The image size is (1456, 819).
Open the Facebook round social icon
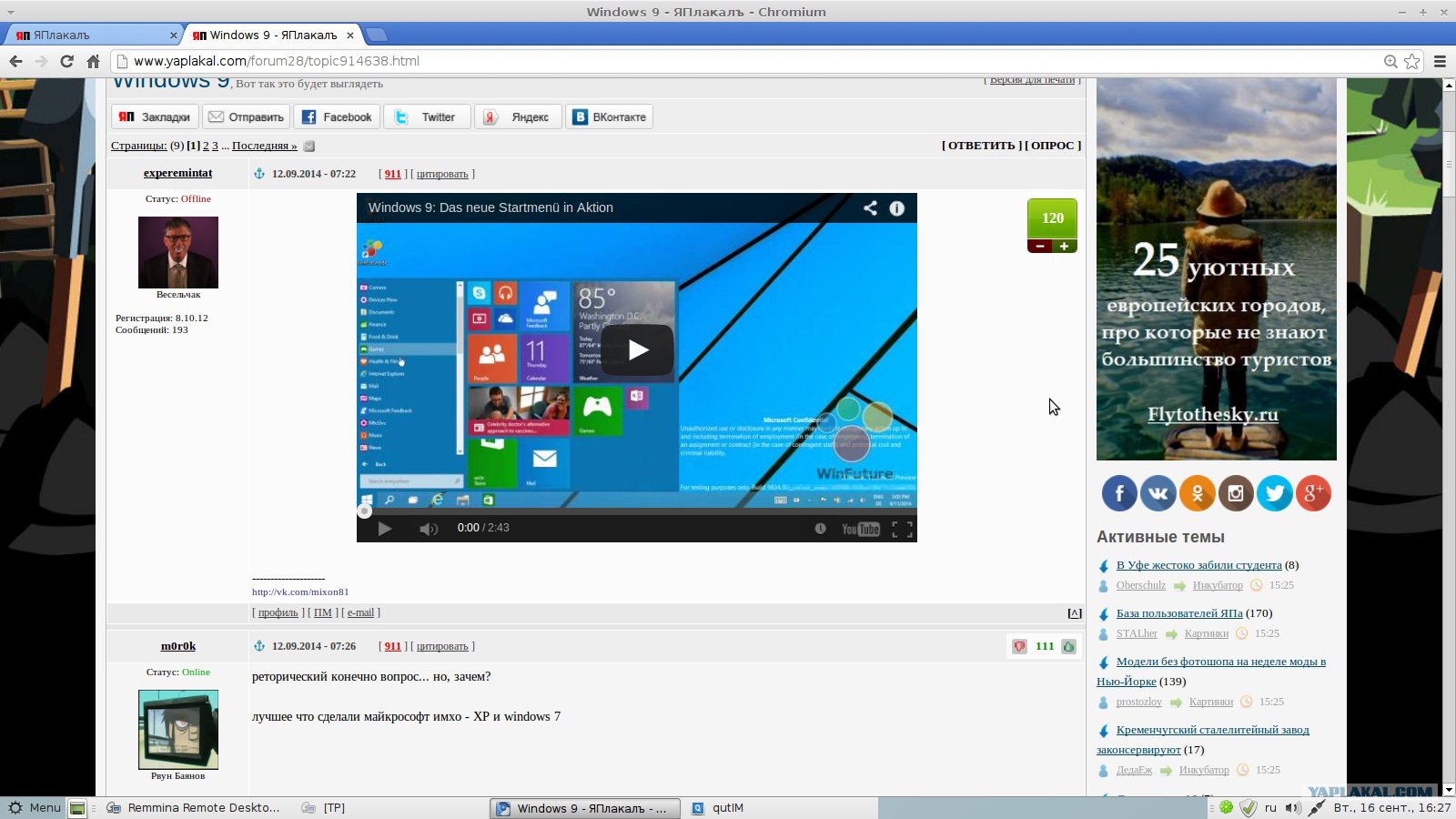(x=1119, y=493)
